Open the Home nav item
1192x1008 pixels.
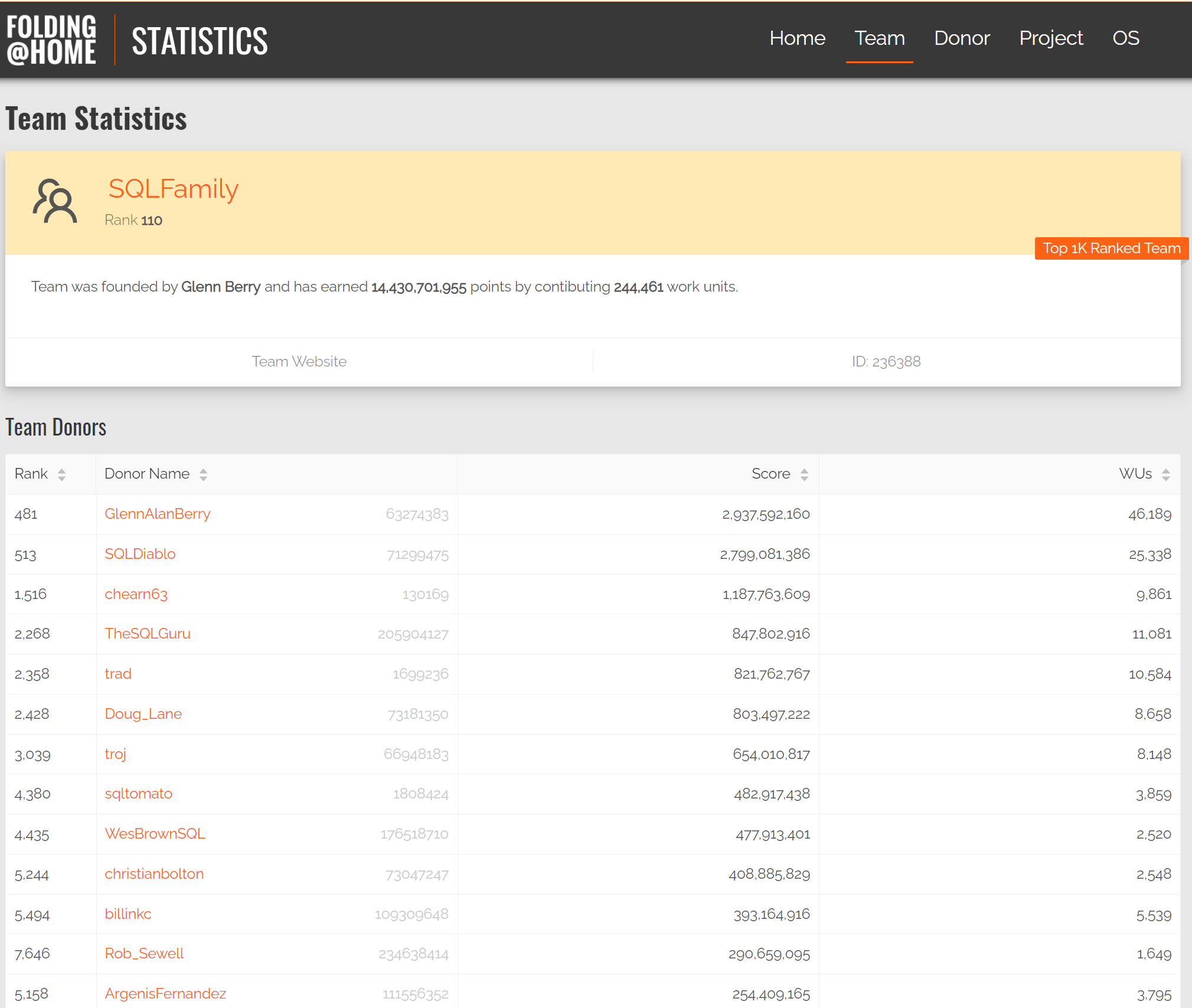[797, 38]
